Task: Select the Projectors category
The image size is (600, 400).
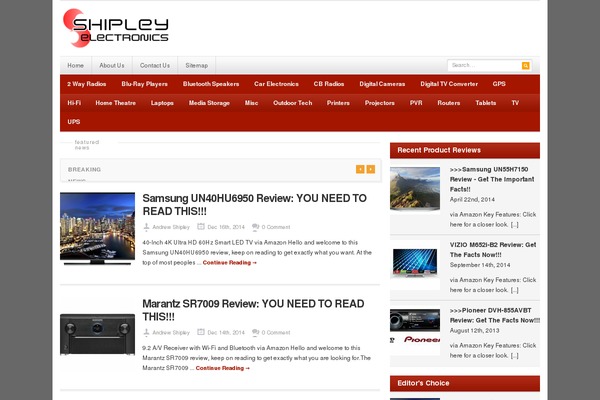Action: (x=379, y=103)
